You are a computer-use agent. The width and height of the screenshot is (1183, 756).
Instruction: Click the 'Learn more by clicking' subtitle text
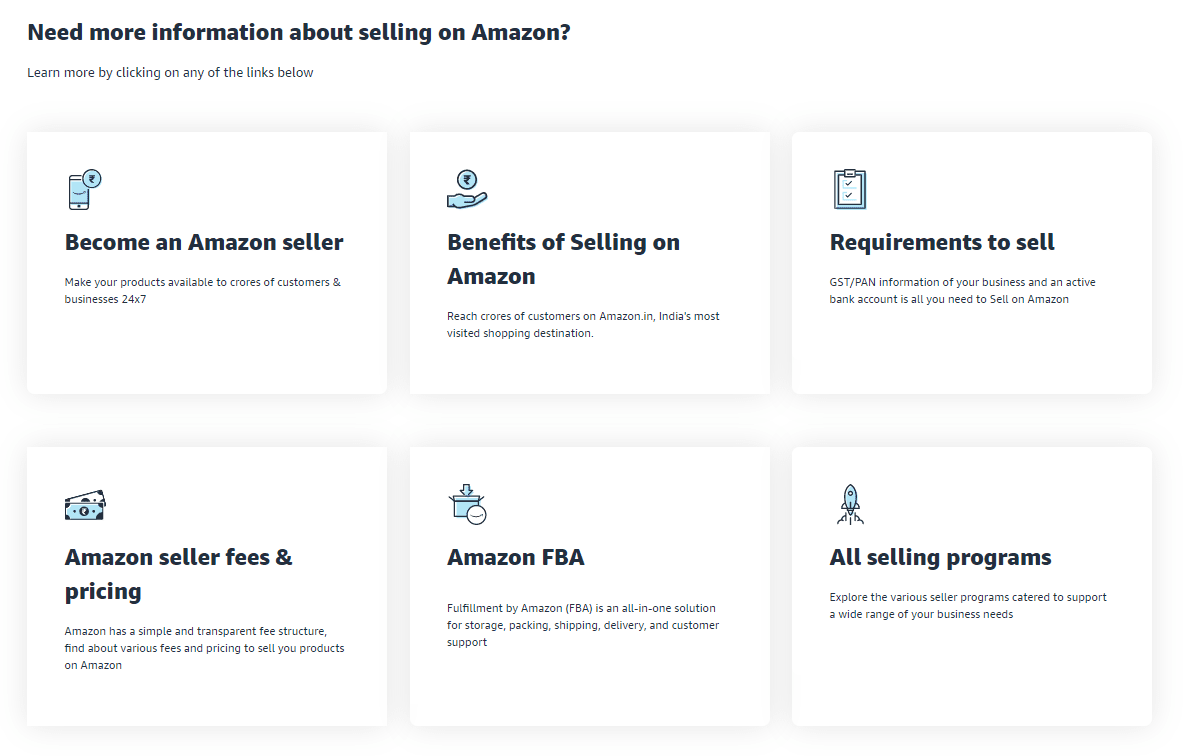tap(170, 72)
